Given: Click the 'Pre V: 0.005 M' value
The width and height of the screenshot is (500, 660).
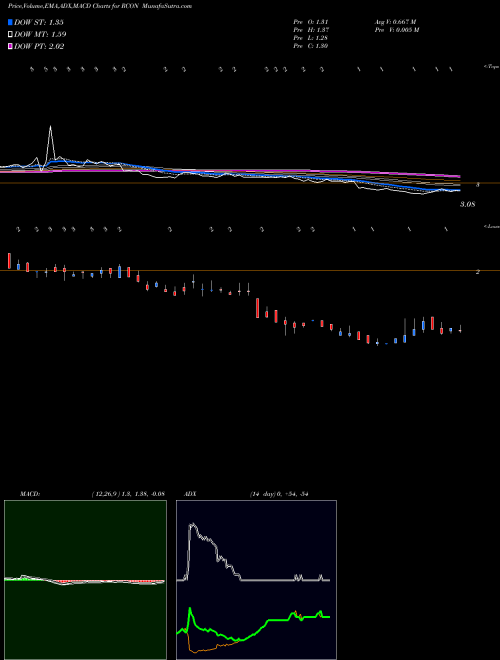Looking at the screenshot, I should pyautogui.click(x=397, y=30).
